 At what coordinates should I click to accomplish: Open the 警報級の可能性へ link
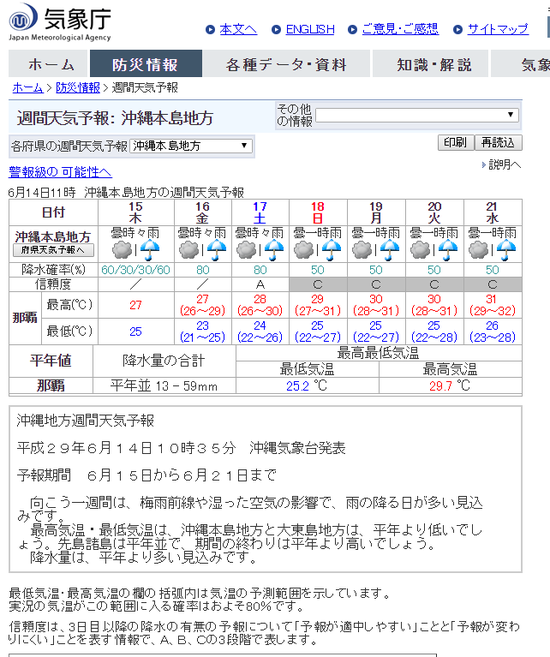60,172
